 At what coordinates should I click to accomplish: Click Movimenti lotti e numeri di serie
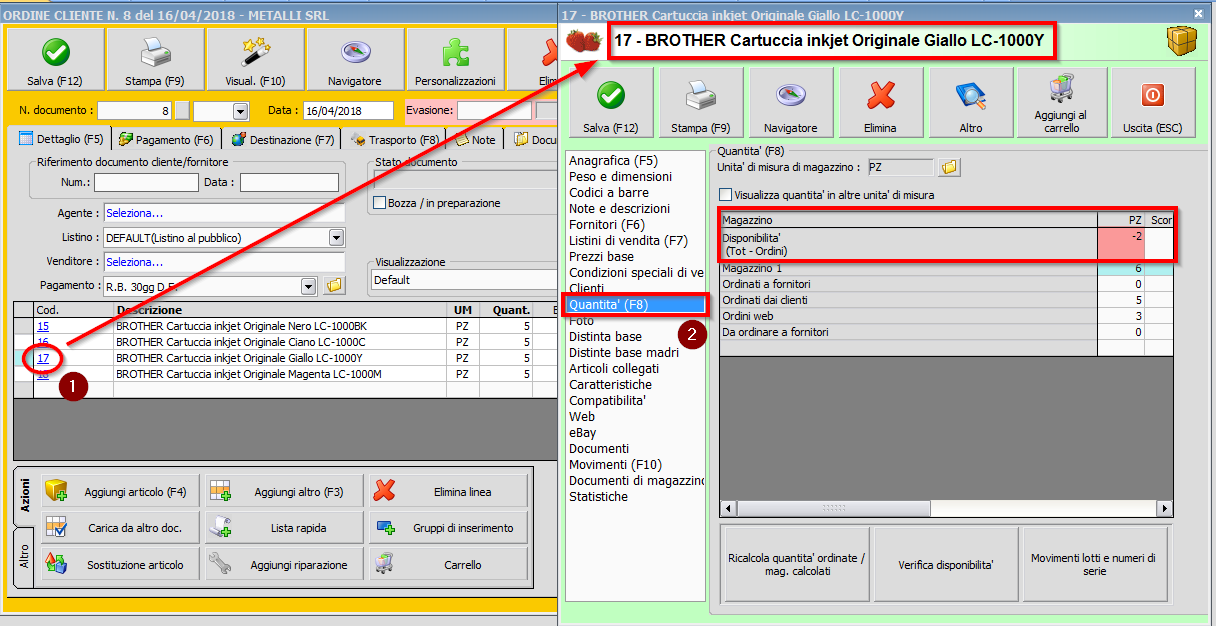[1094, 564]
